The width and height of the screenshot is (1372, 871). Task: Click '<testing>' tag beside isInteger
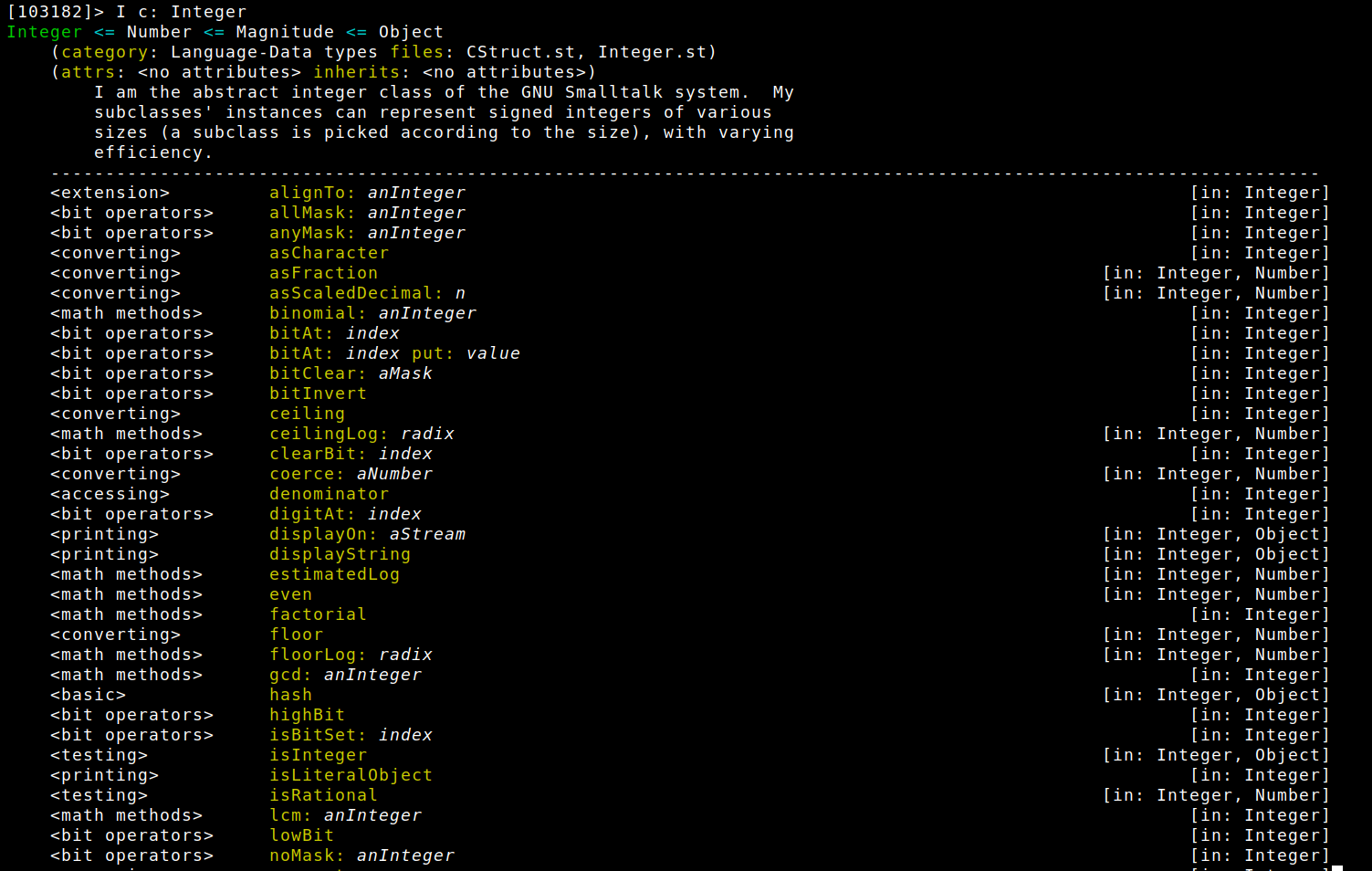tap(99, 755)
